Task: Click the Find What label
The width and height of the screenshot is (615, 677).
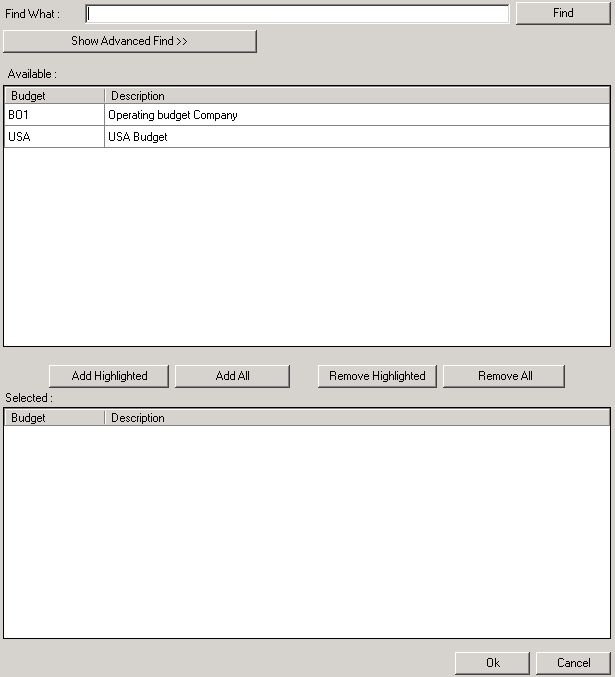Action: [33, 14]
